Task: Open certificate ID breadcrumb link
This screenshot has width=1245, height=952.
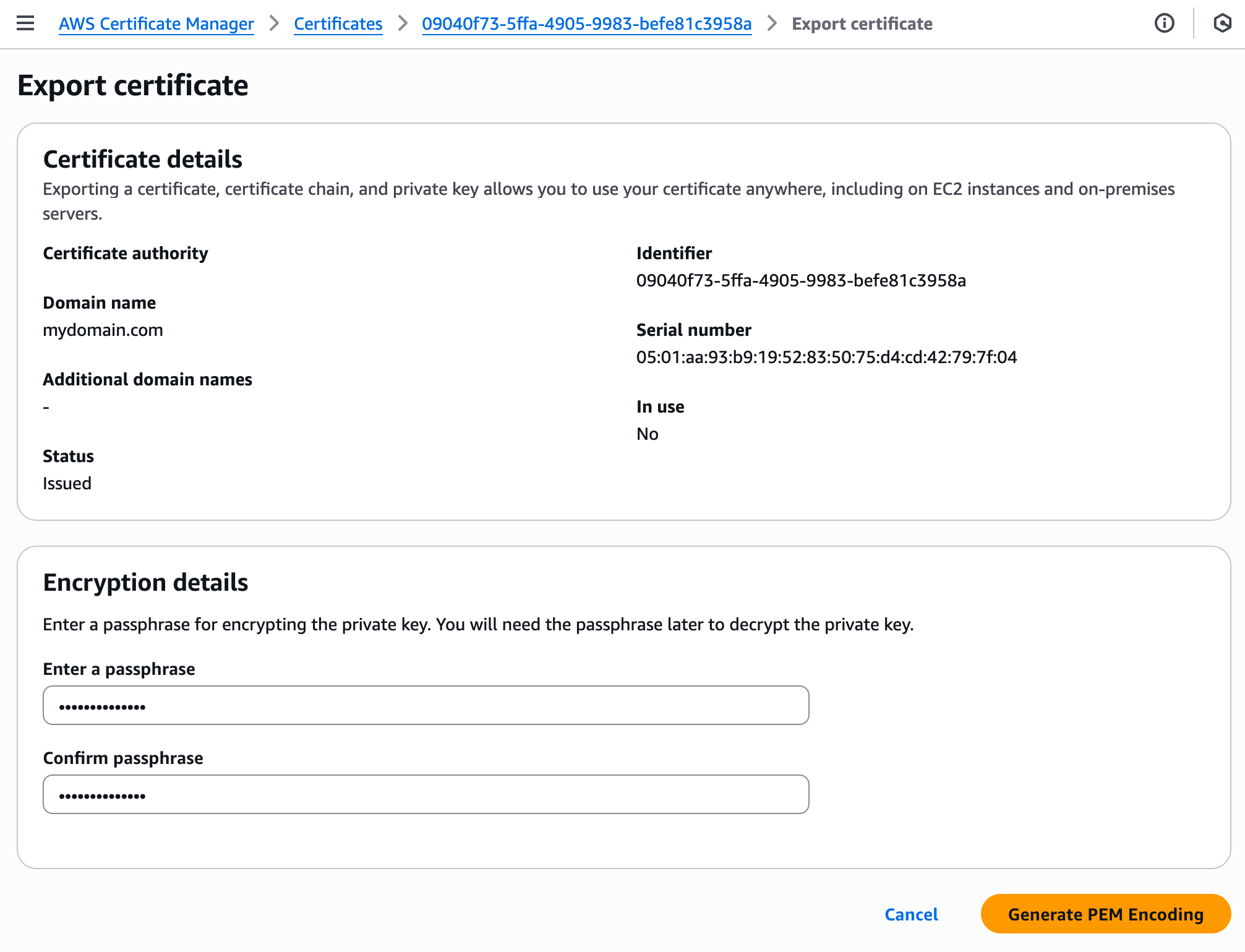Action: [x=586, y=24]
